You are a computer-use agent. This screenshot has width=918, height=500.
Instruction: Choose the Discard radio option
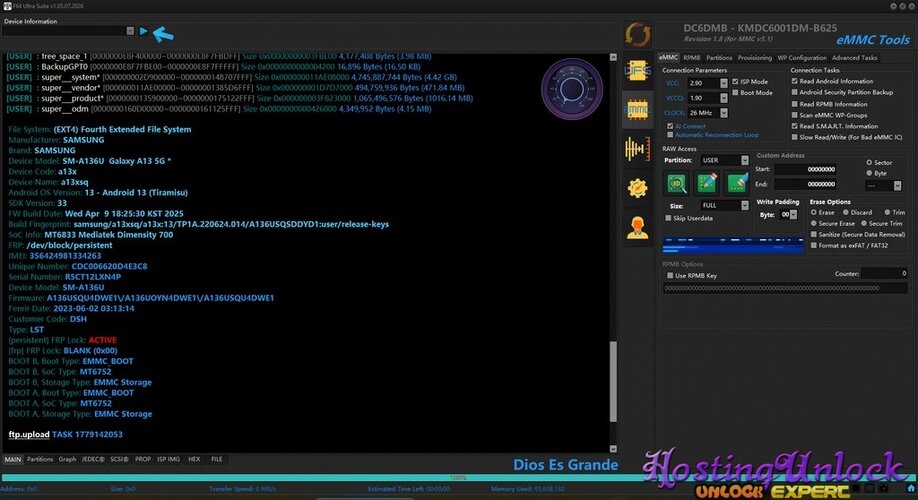(845, 213)
